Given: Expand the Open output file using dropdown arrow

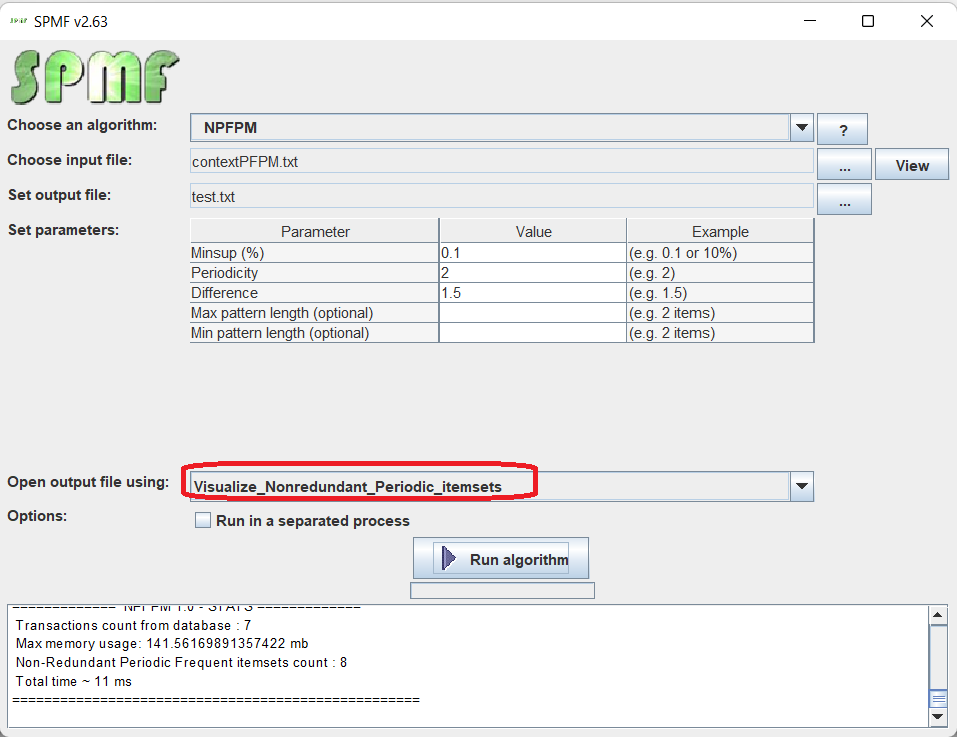Looking at the screenshot, I should (801, 487).
